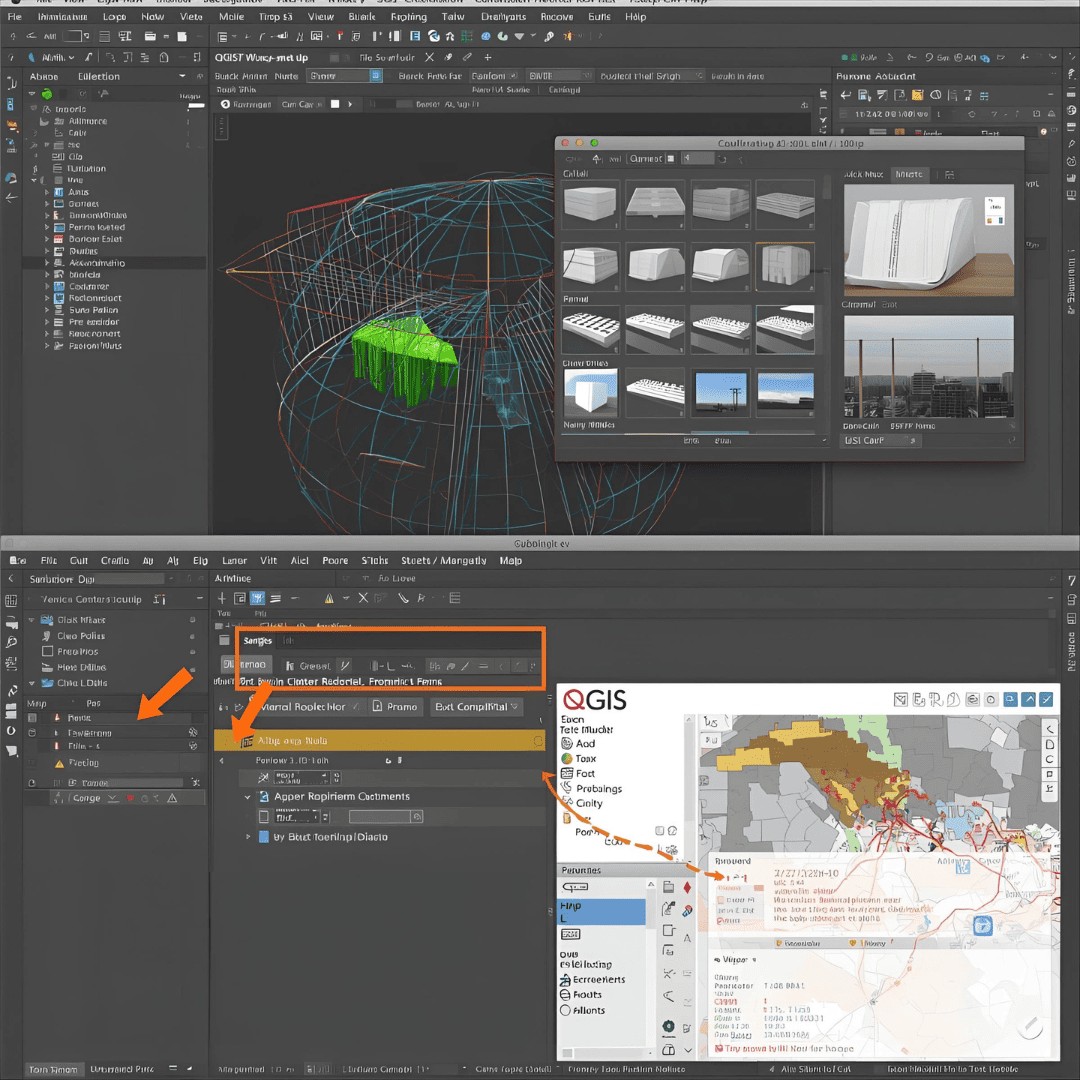This screenshot has width=1080, height=1080.
Task: Expand the Codarner tree item
Action: (47, 287)
